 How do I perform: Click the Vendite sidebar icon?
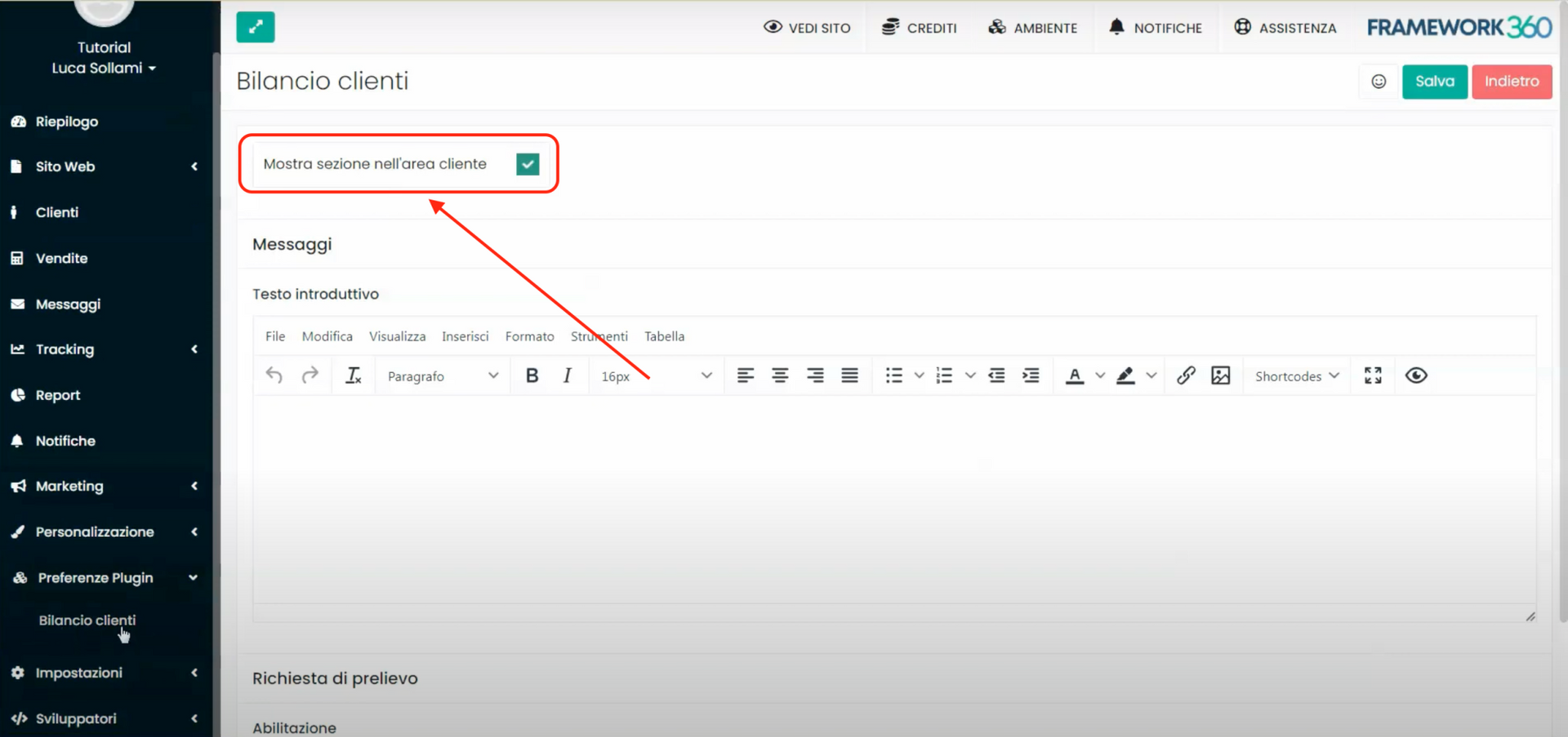18,258
